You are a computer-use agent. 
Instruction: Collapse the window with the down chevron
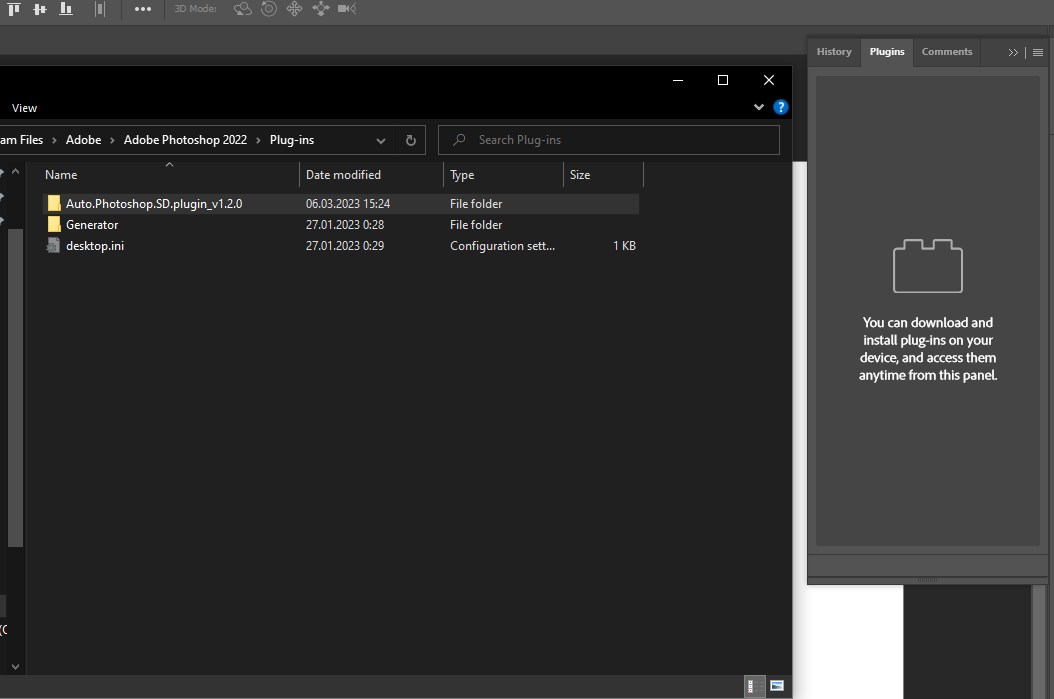758,106
